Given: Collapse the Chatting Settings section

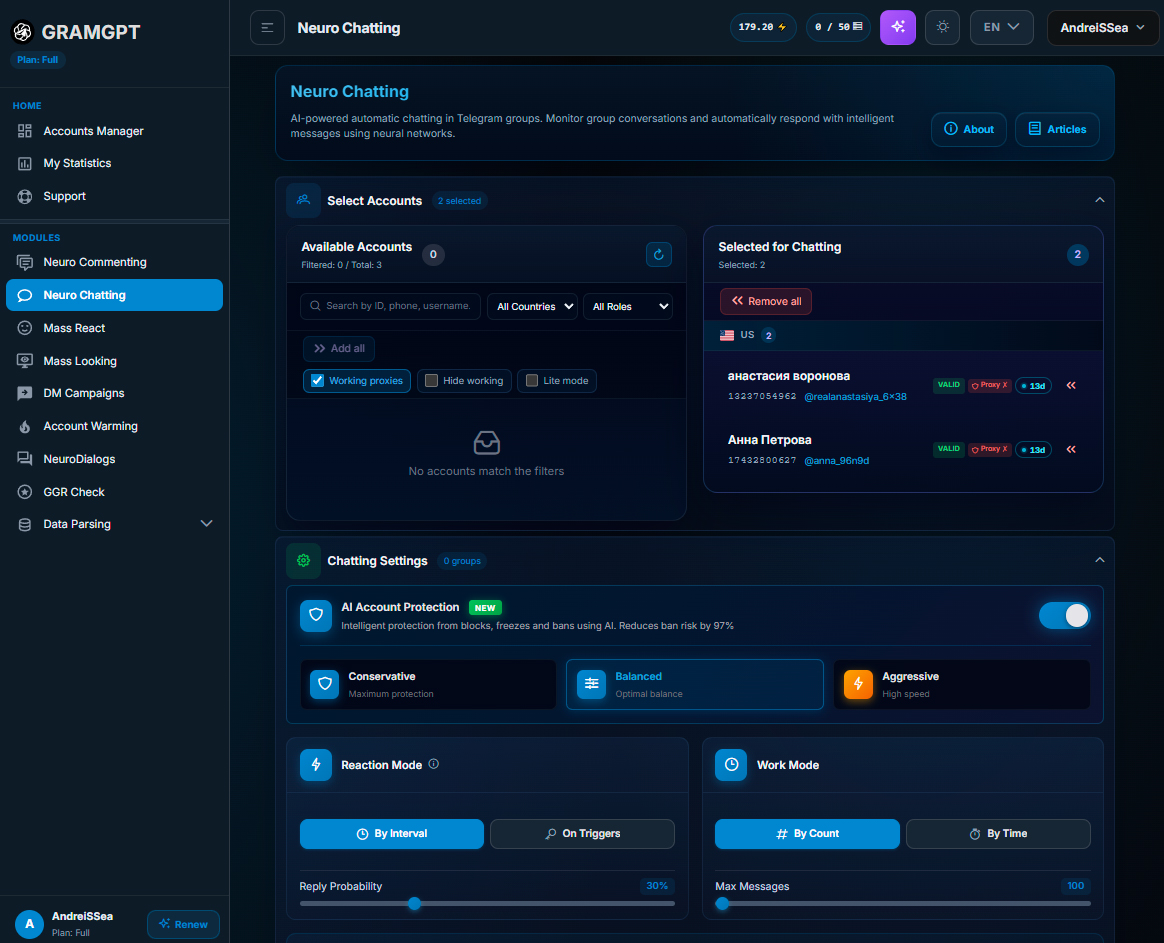Looking at the screenshot, I should pos(1099,561).
